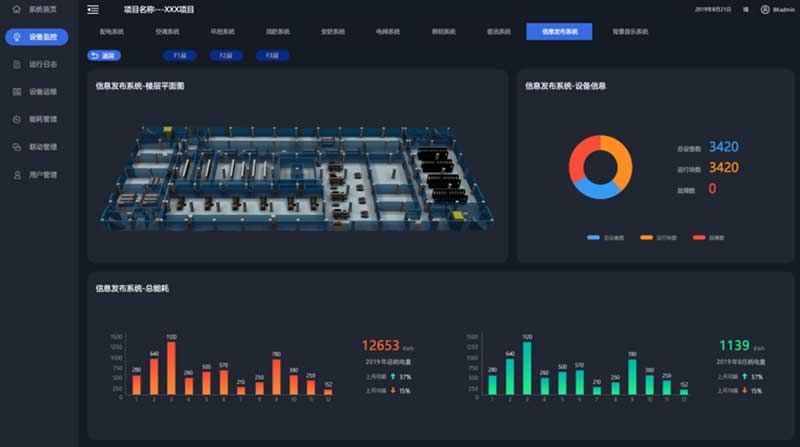
Task: Click the 系统首页 home icon in sidebar
Action: (17, 9)
